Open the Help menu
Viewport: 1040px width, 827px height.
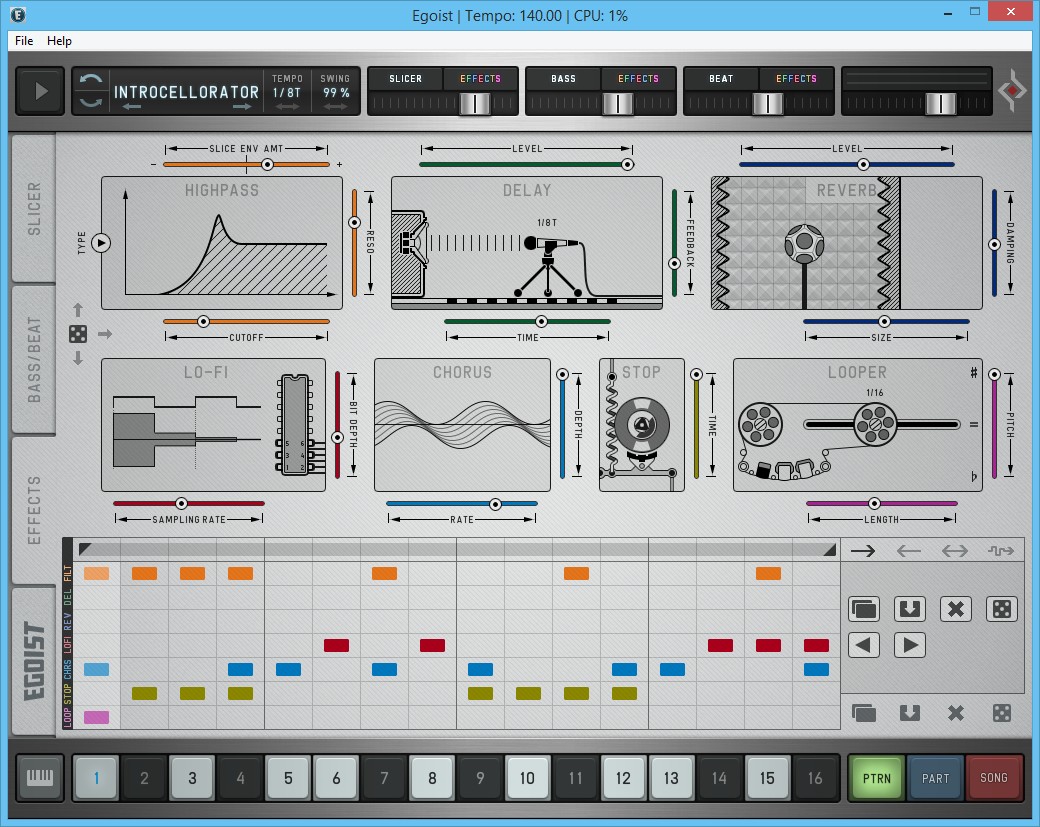[x=59, y=41]
